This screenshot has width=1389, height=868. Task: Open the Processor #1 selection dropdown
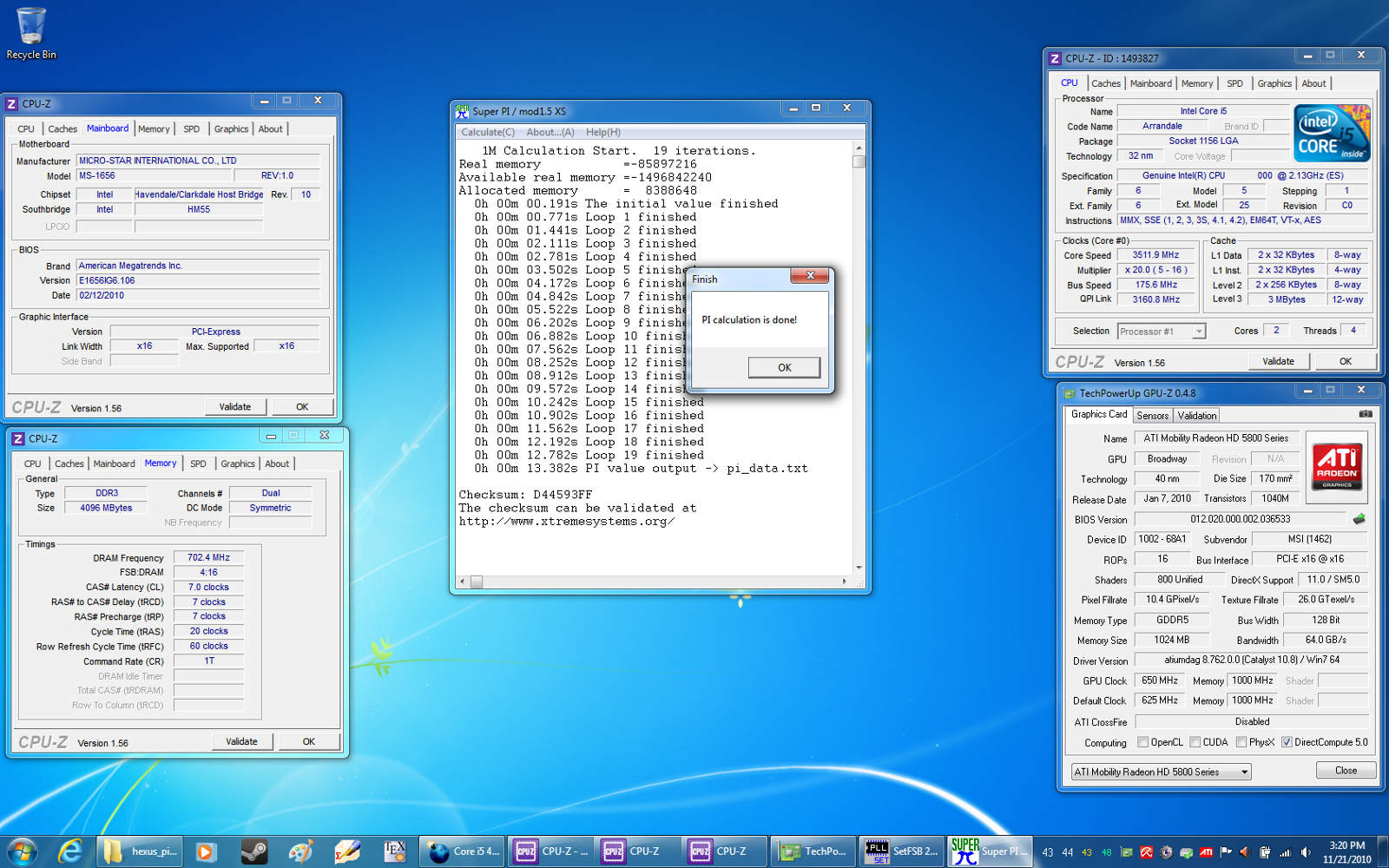(x=1161, y=332)
